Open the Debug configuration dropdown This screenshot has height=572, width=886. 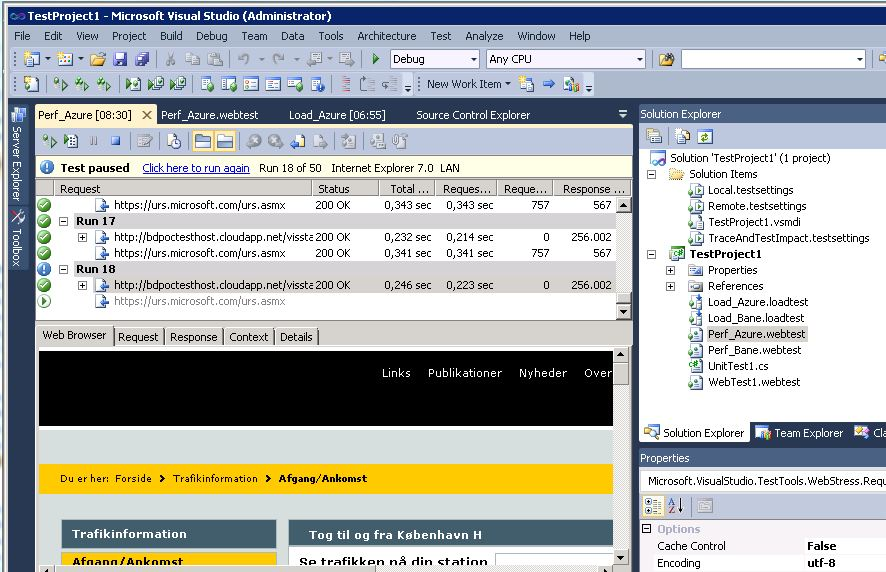(x=473, y=60)
